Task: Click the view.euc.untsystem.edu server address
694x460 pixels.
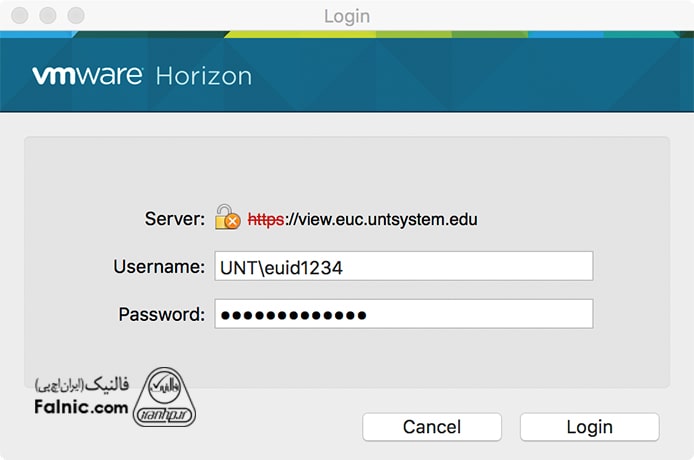Action: click(x=382, y=218)
